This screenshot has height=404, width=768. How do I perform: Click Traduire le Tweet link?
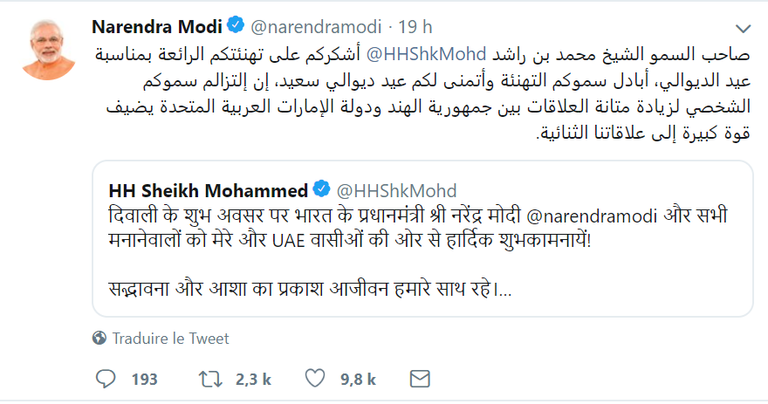click(x=169, y=339)
